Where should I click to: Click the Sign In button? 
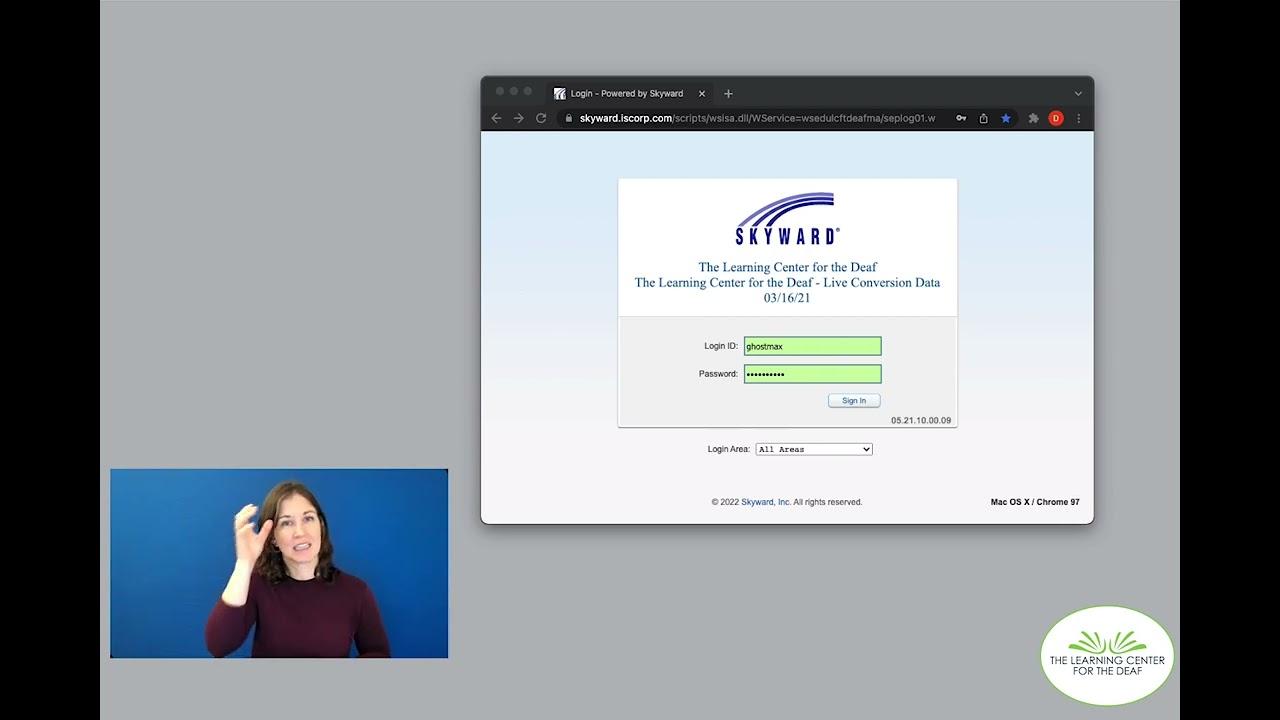pos(854,400)
